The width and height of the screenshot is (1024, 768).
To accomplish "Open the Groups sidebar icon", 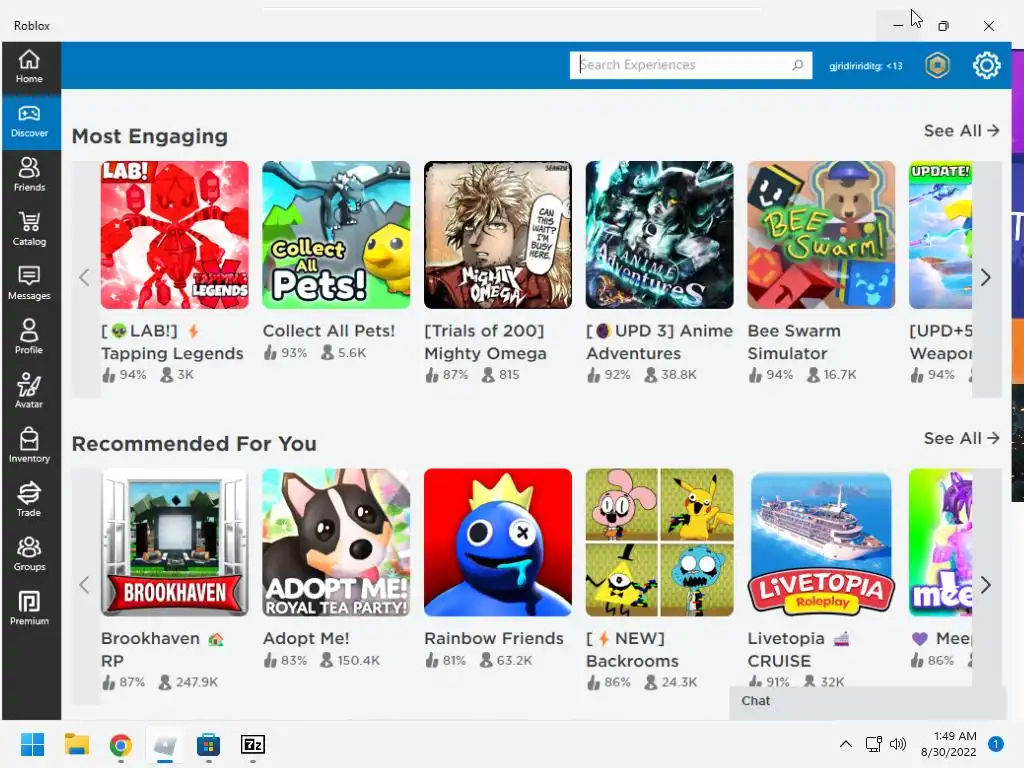I will [29, 554].
